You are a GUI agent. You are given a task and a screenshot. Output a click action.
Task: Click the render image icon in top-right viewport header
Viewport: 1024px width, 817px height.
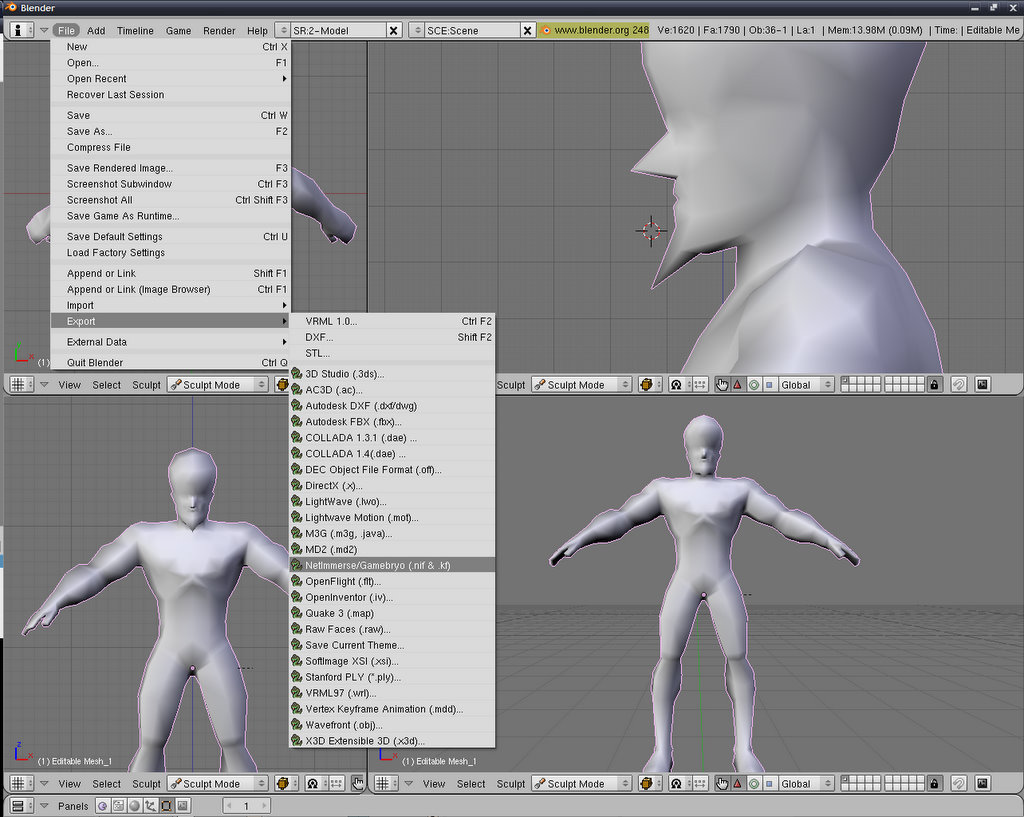click(x=982, y=384)
